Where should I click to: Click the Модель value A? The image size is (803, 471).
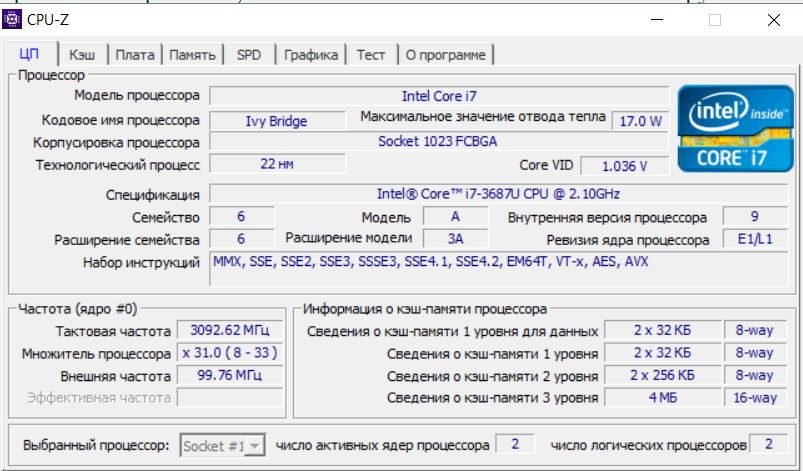455,217
